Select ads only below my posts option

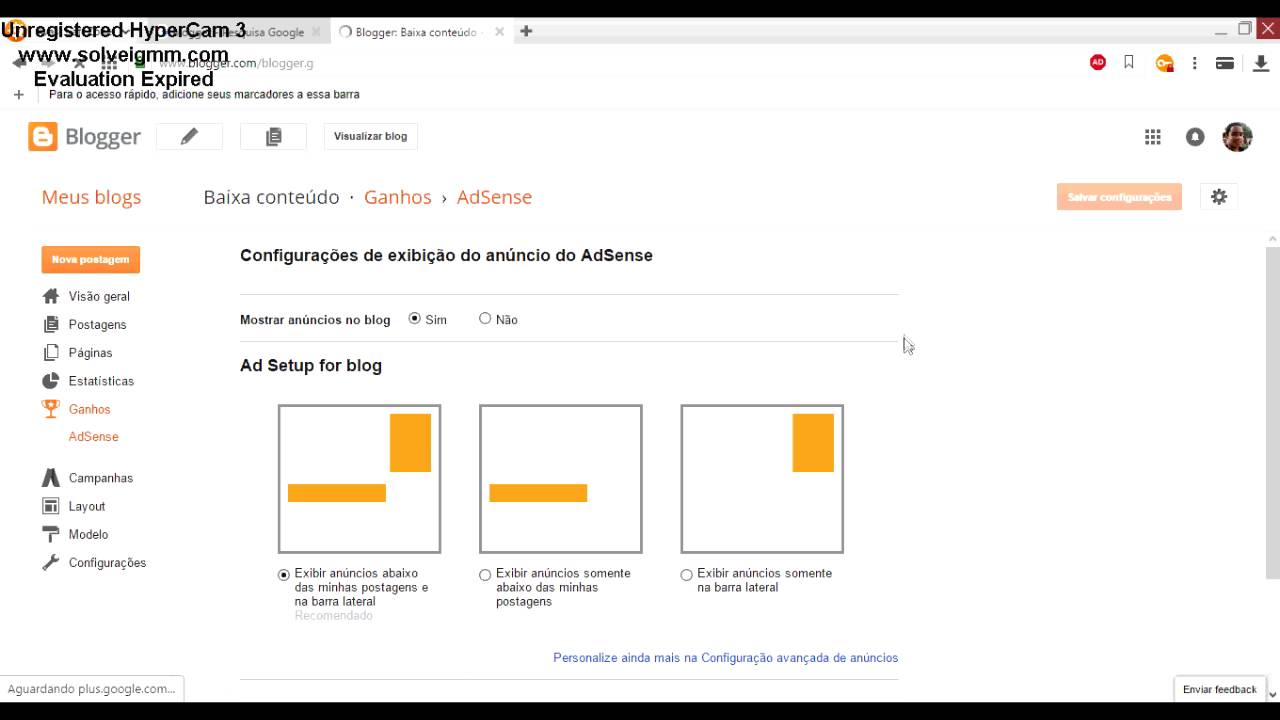tap(485, 575)
